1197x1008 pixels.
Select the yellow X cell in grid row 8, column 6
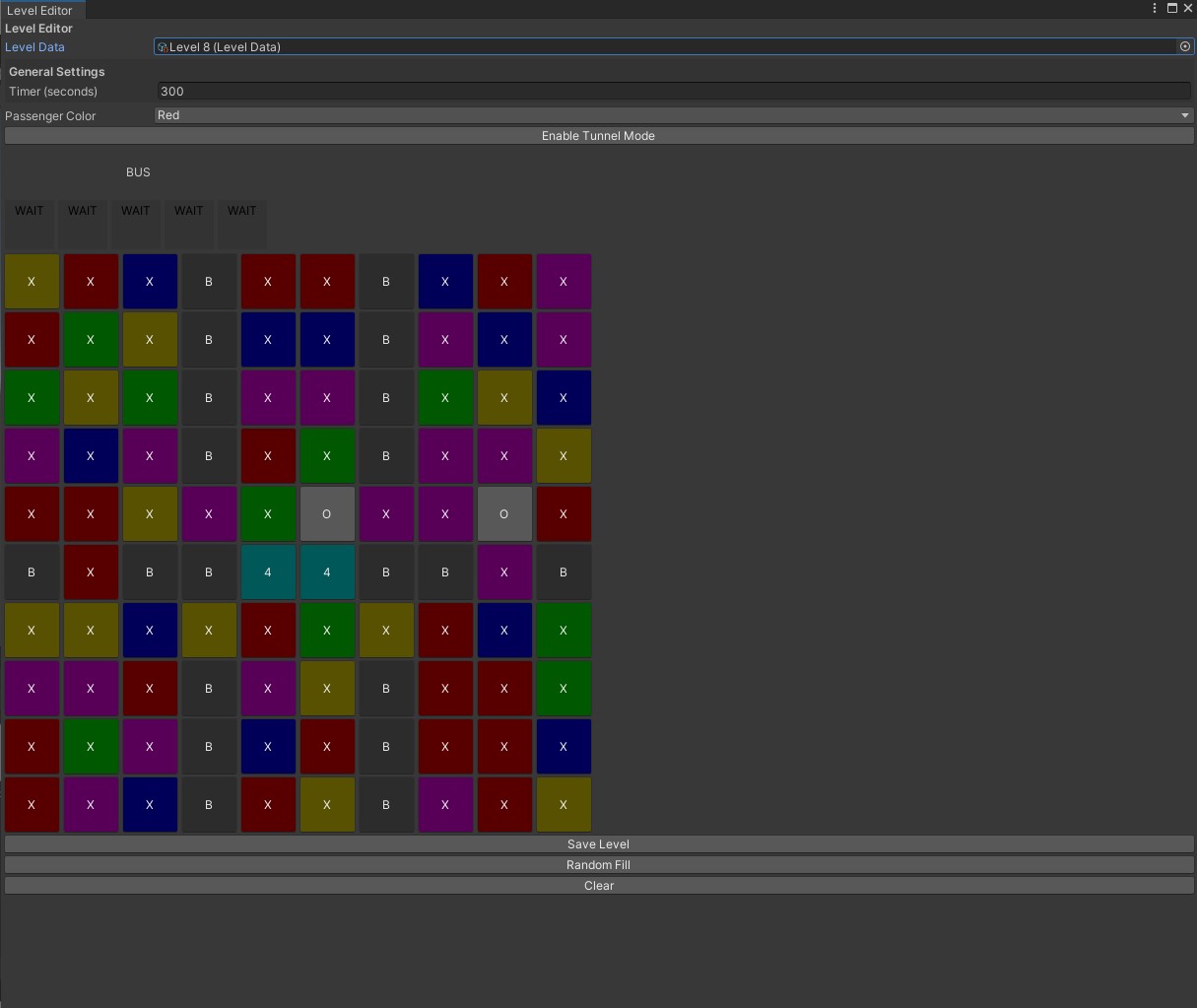point(327,689)
